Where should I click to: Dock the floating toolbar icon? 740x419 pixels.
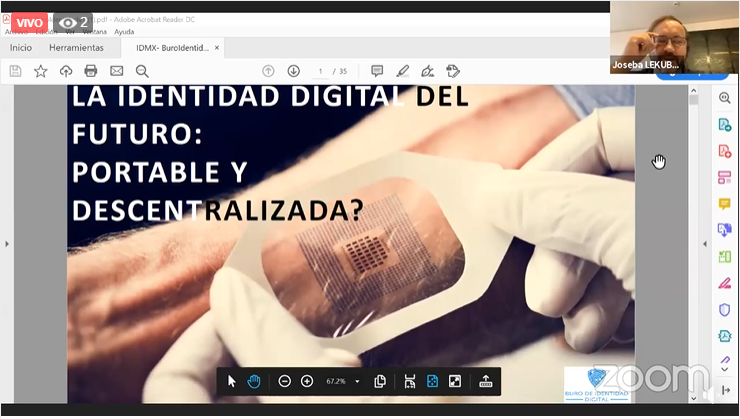pyautogui.click(x=486, y=381)
